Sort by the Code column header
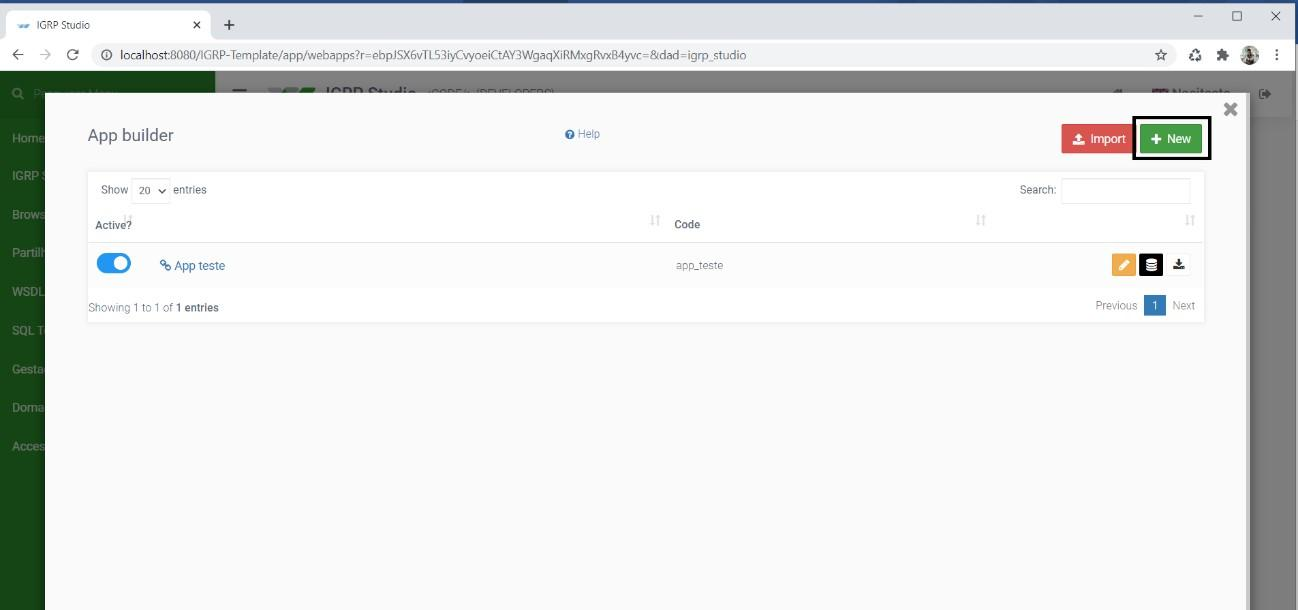This screenshot has width=1298, height=610. point(687,224)
